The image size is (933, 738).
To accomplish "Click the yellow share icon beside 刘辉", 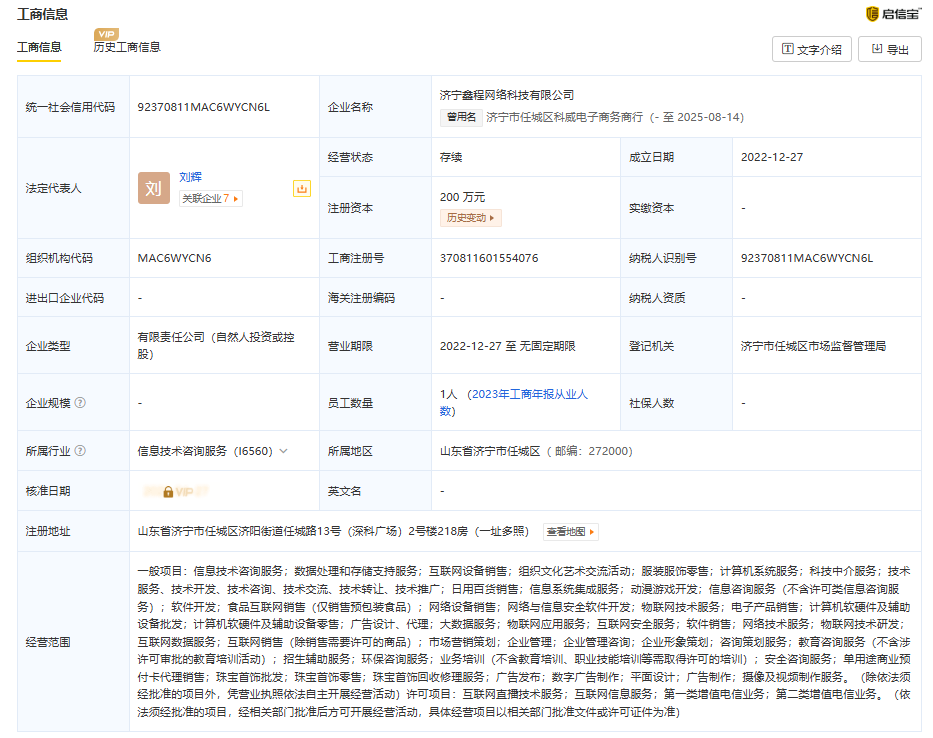I will 301,188.
